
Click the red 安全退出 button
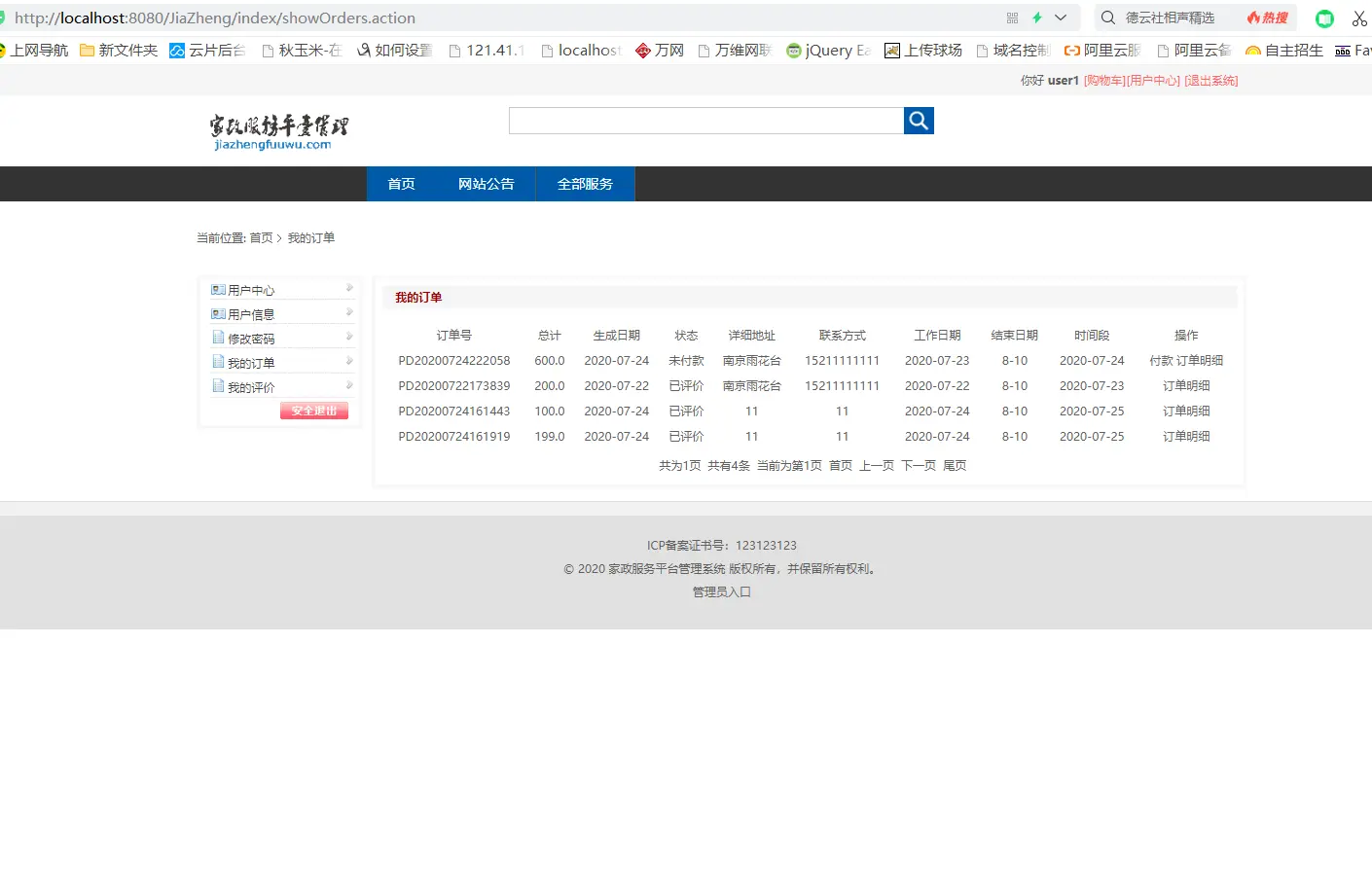tap(314, 411)
